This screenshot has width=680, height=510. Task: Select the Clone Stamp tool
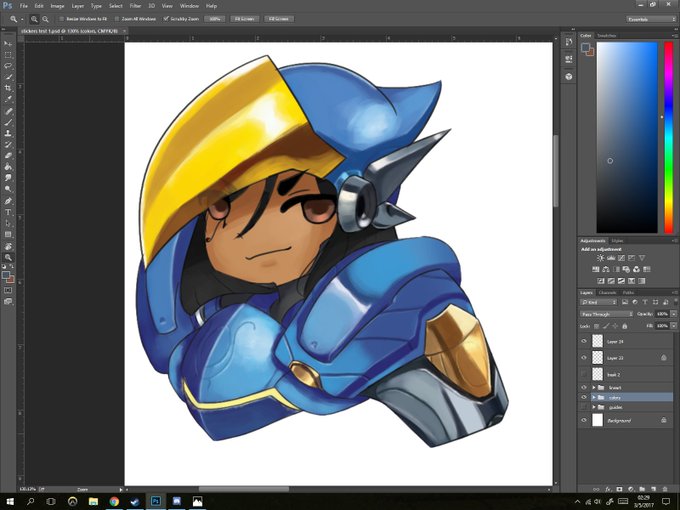pos(8,134)
